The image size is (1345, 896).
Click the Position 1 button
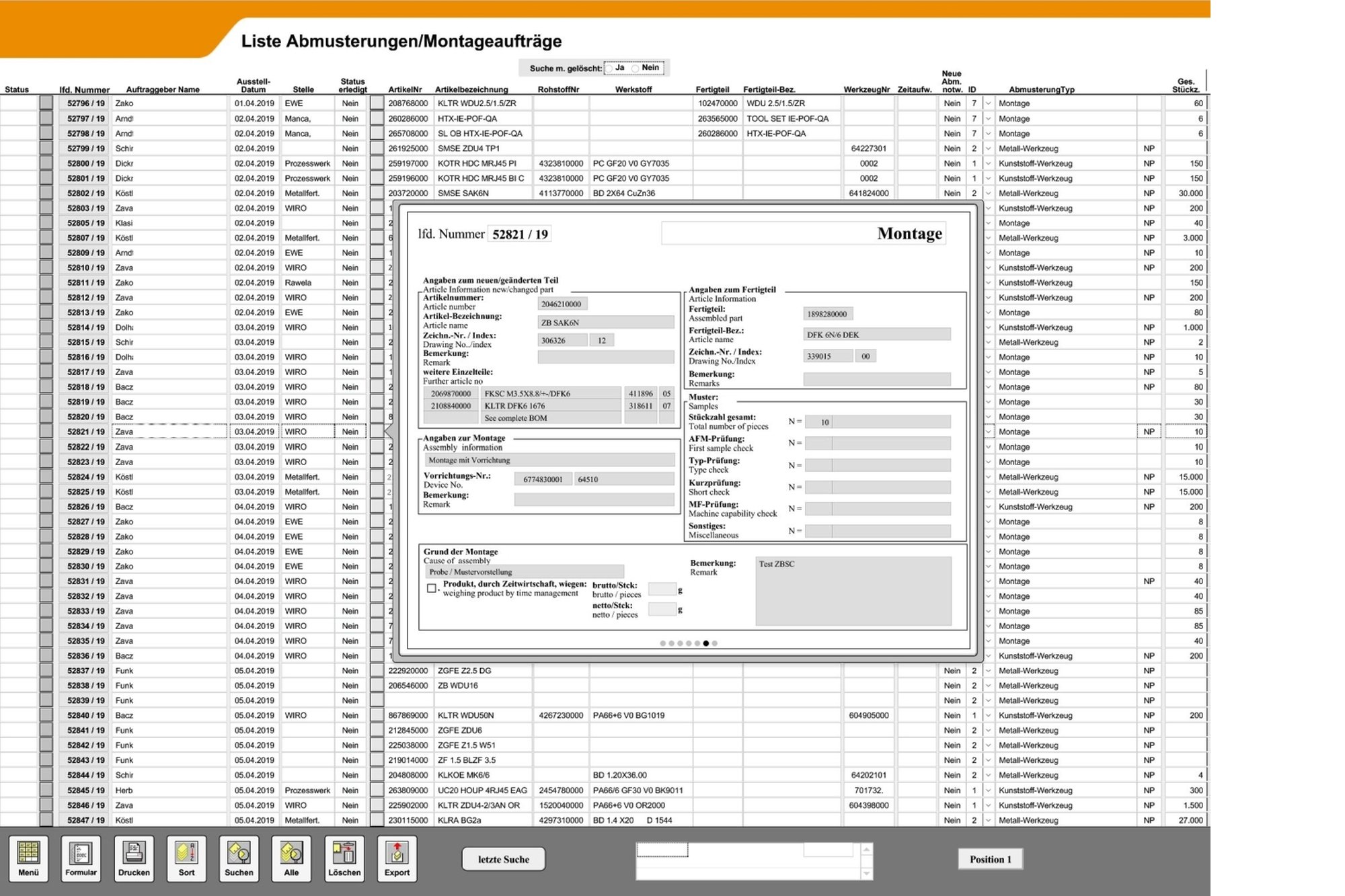tap(990, 859)
